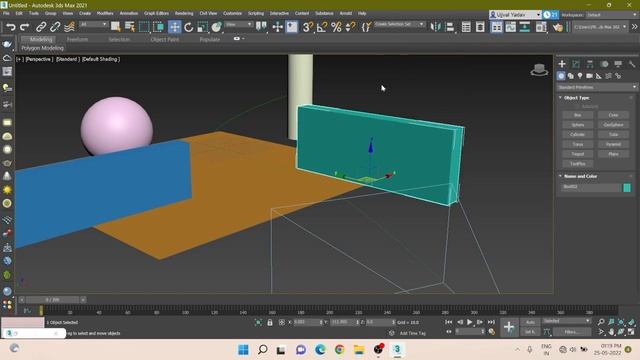Click the Sphere primitive button
This screenshot has height=360, width=640.
point(577,125)
